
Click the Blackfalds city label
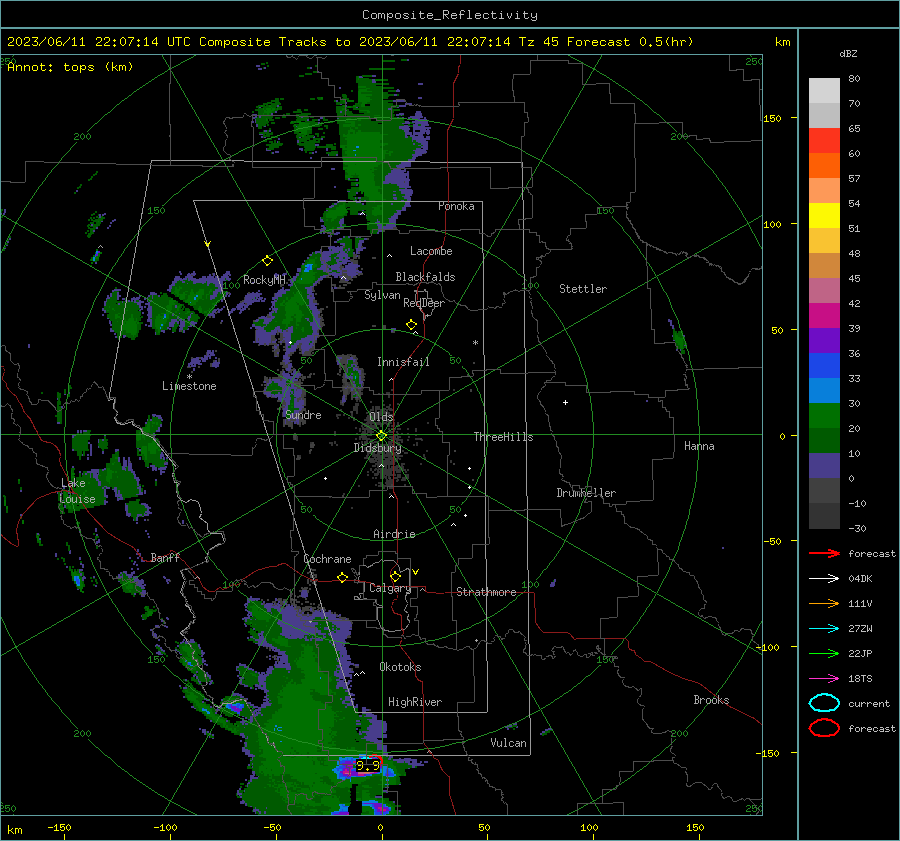point(425,277)
